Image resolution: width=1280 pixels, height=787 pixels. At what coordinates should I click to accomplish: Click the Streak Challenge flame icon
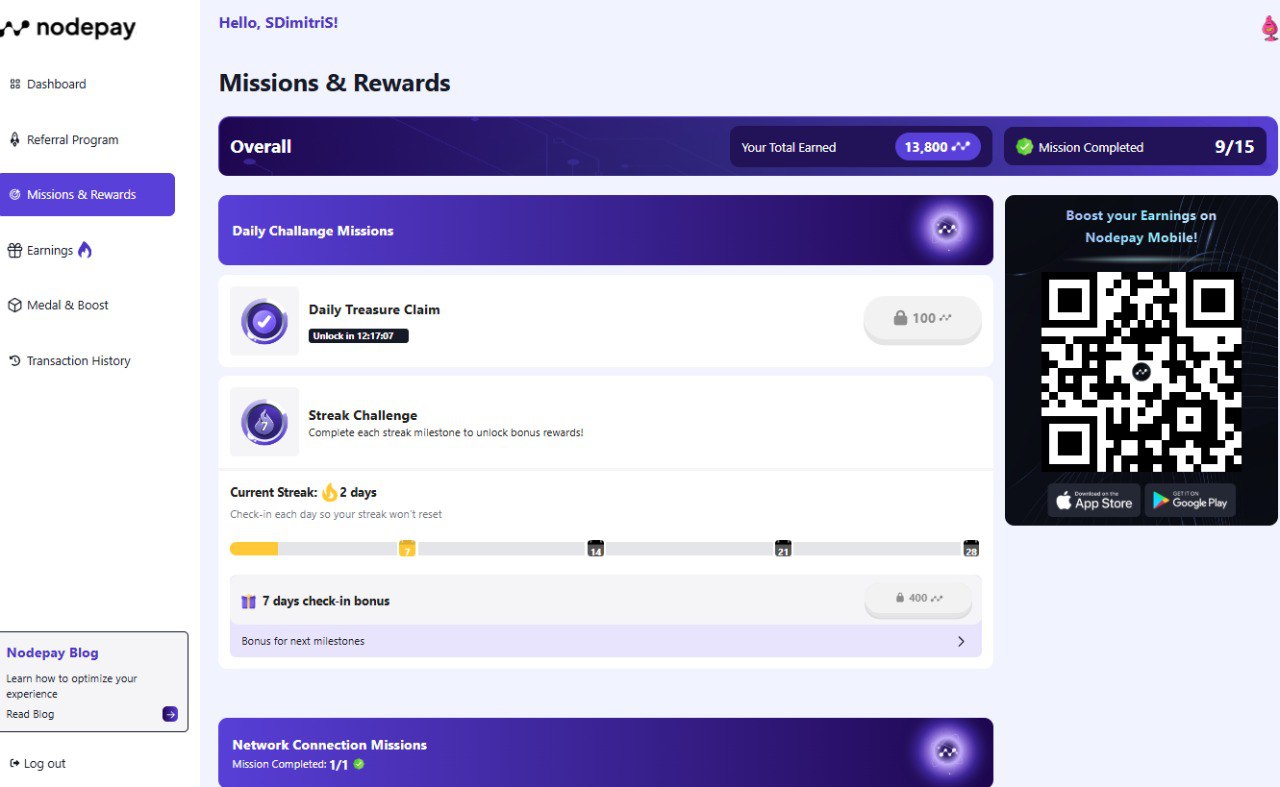pos(264,422)
